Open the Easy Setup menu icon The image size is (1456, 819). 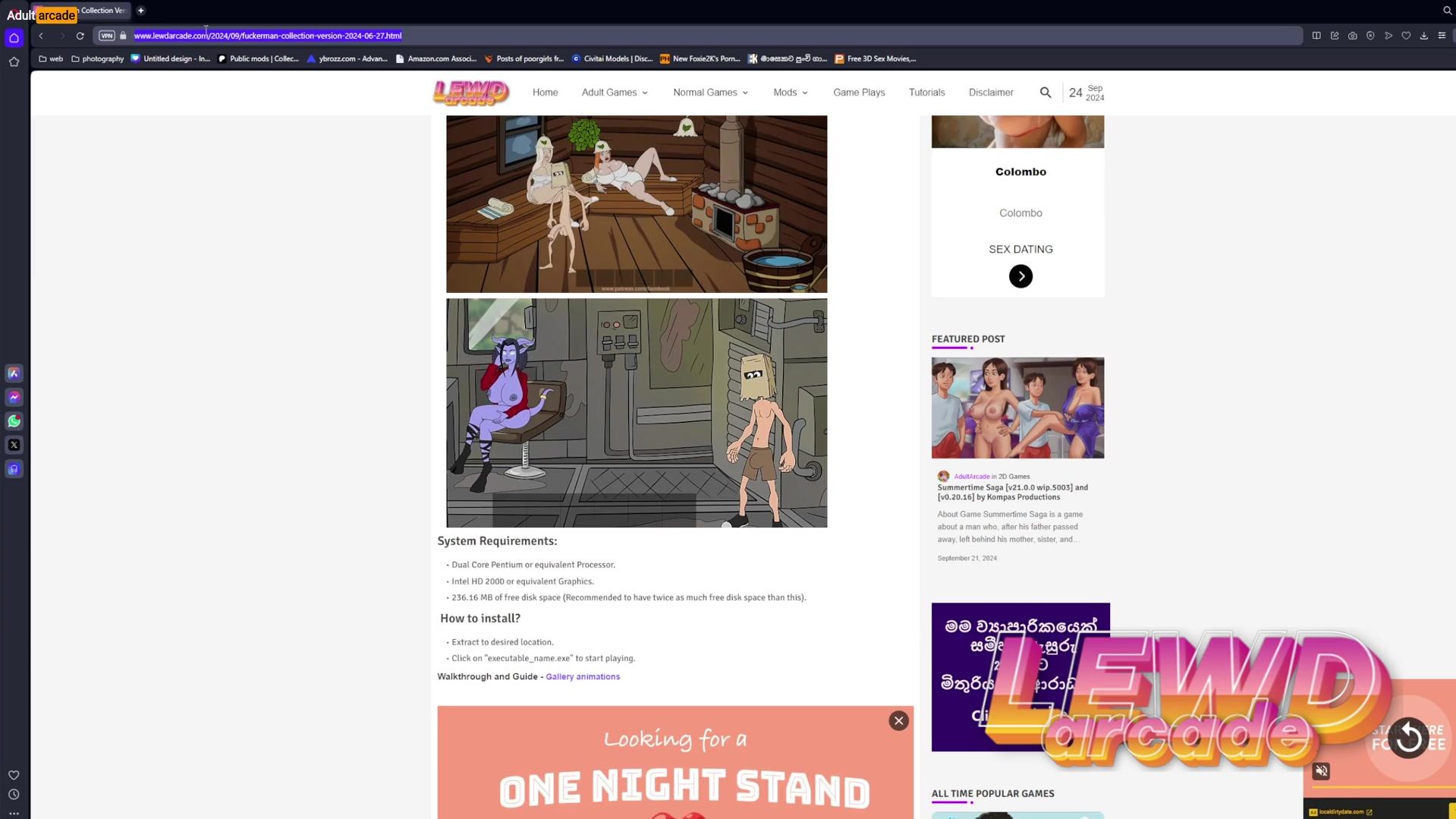tap(1442, 36)
